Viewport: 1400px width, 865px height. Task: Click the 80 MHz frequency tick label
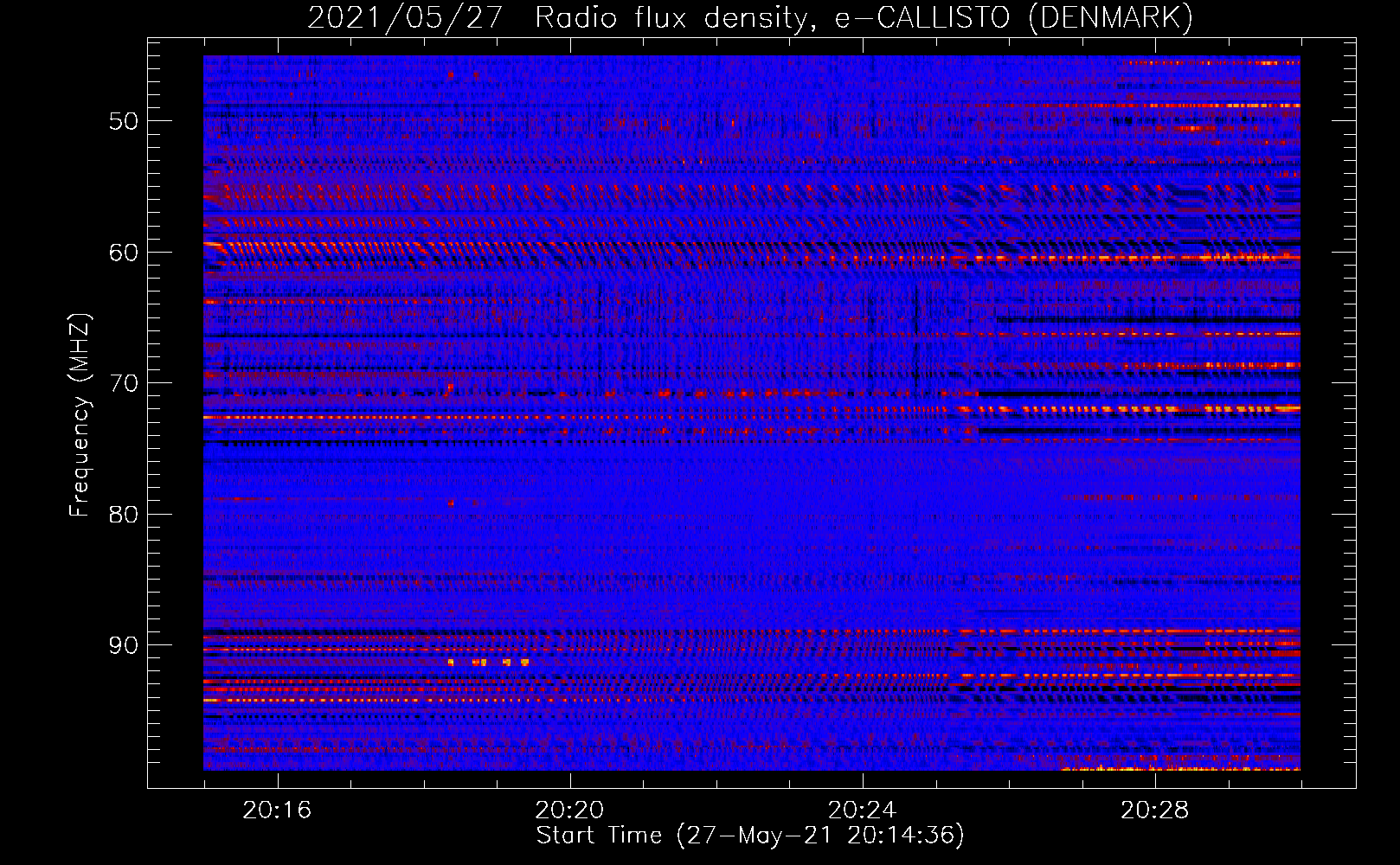pos(124,514)
